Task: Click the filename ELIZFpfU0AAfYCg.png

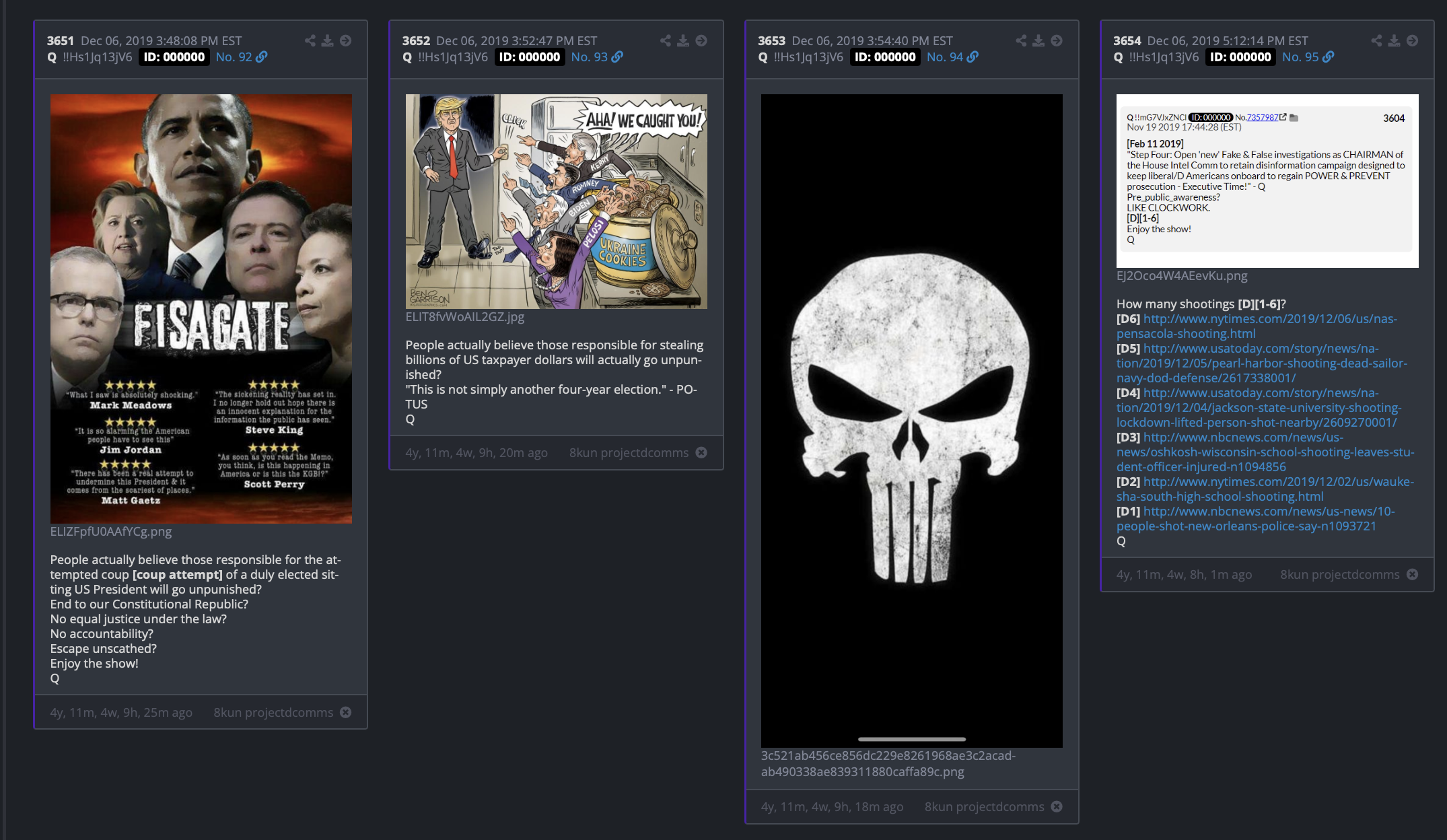Action: (111, 531)
